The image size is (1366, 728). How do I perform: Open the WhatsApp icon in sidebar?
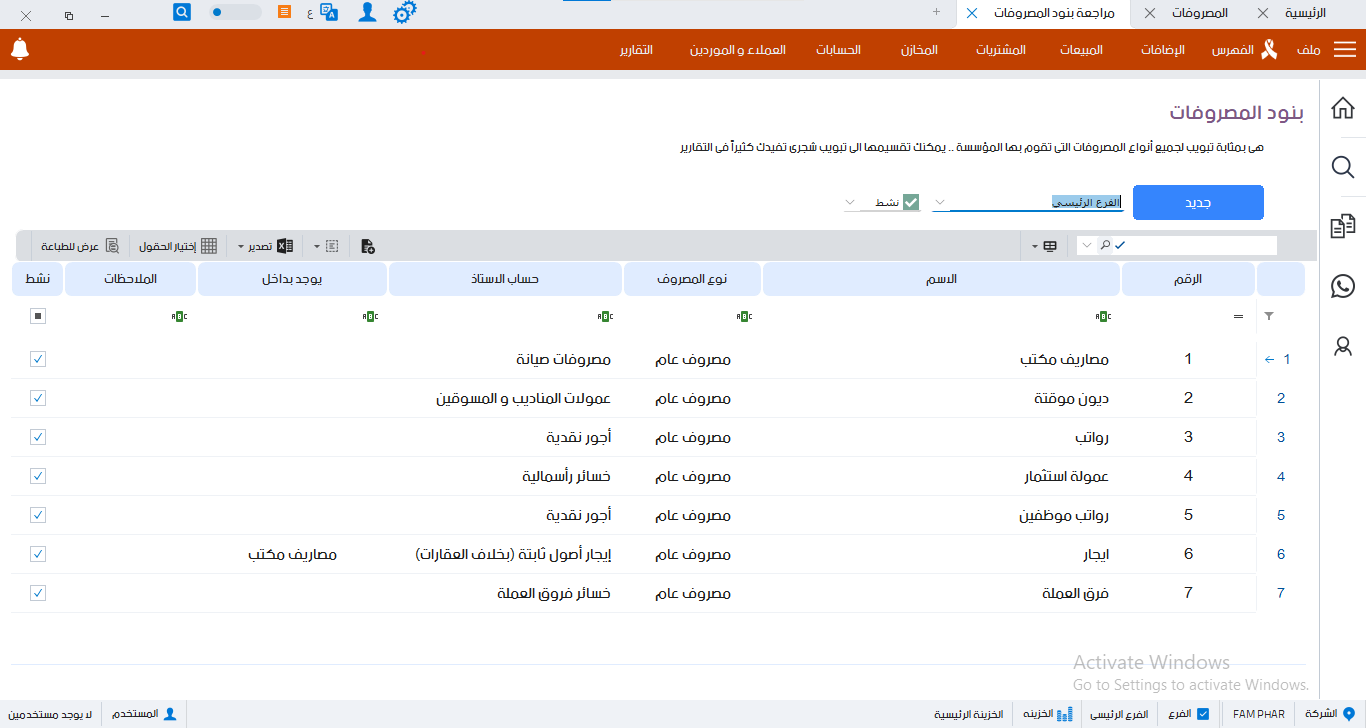tap(1343, 286)
